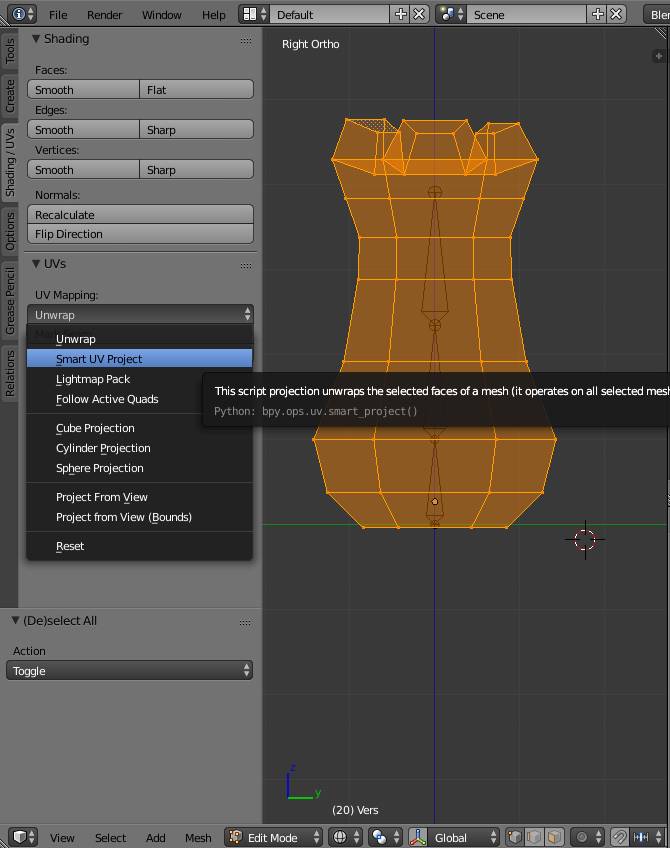Choose Cylinder Projection option
670x848 pixels.
click(140, 448)
